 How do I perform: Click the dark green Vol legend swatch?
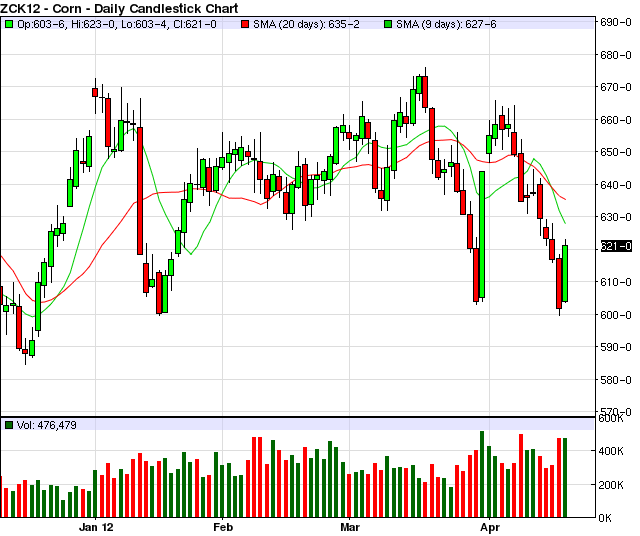point(9,425)
